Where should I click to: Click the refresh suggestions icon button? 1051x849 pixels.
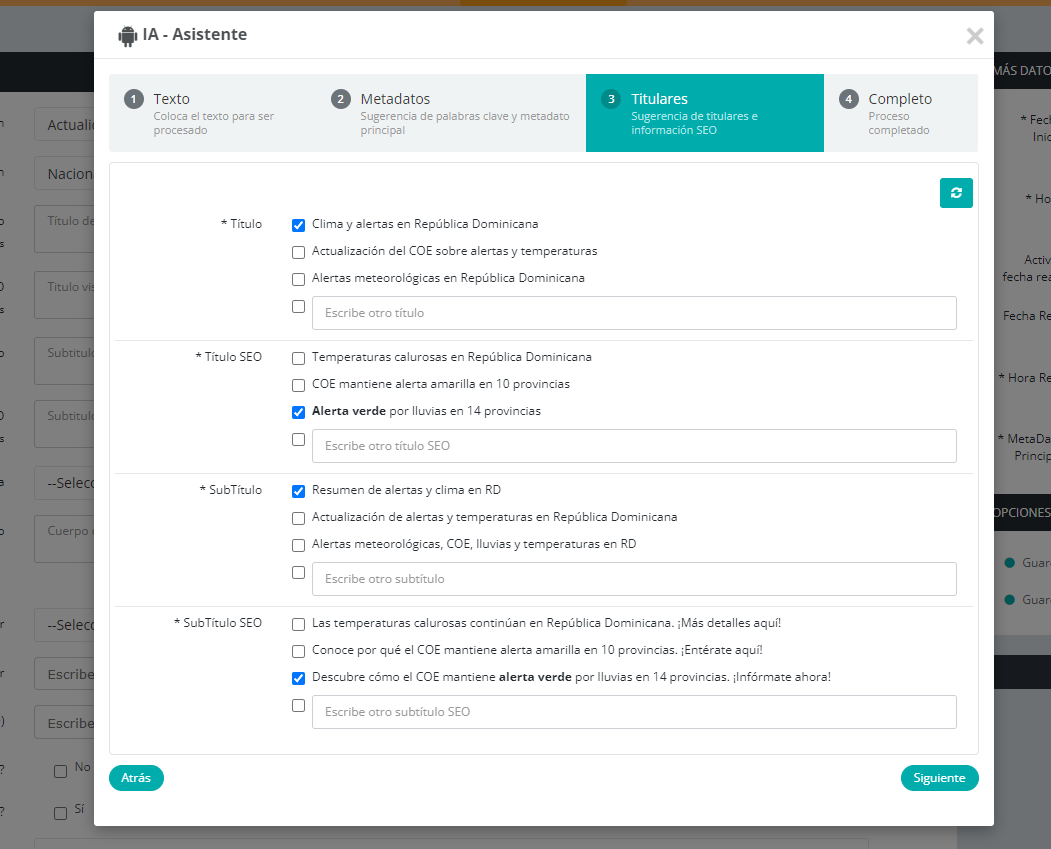click(x=956, y=193)
